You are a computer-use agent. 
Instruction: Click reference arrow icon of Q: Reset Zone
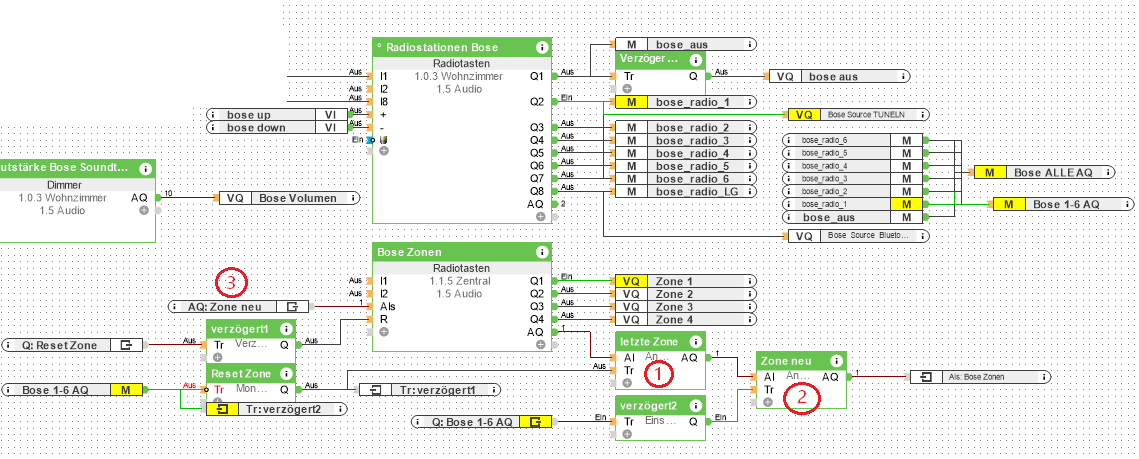pyautogui.click(x=126, y=345)
